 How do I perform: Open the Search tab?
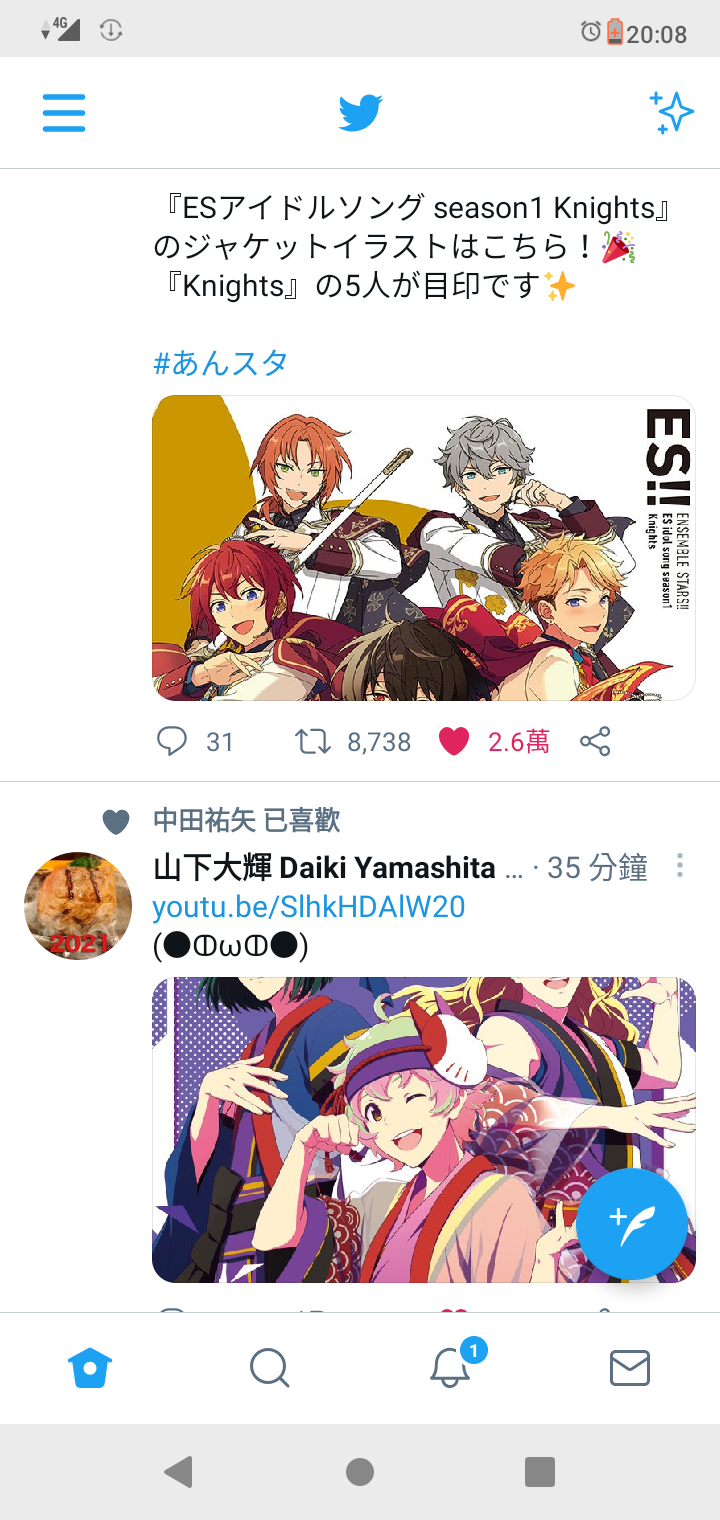coord(270,1367)
